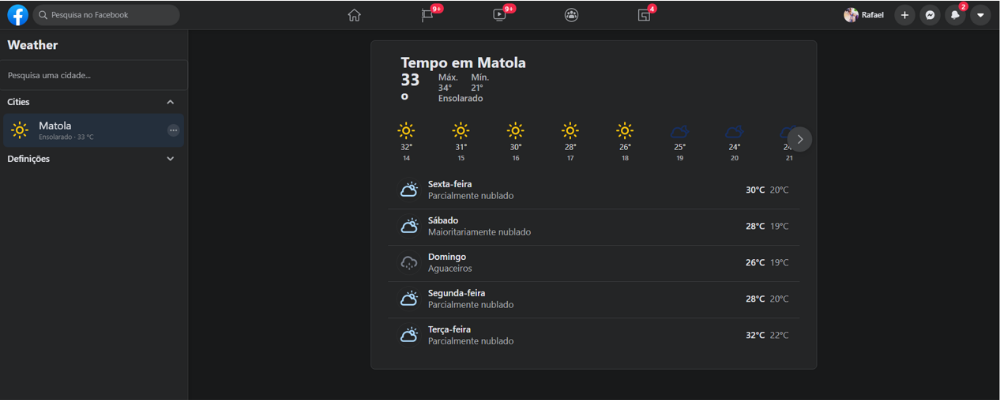1000x400 pixels.
Task: Open the Groups icon
Action: [x=571, y=15]
